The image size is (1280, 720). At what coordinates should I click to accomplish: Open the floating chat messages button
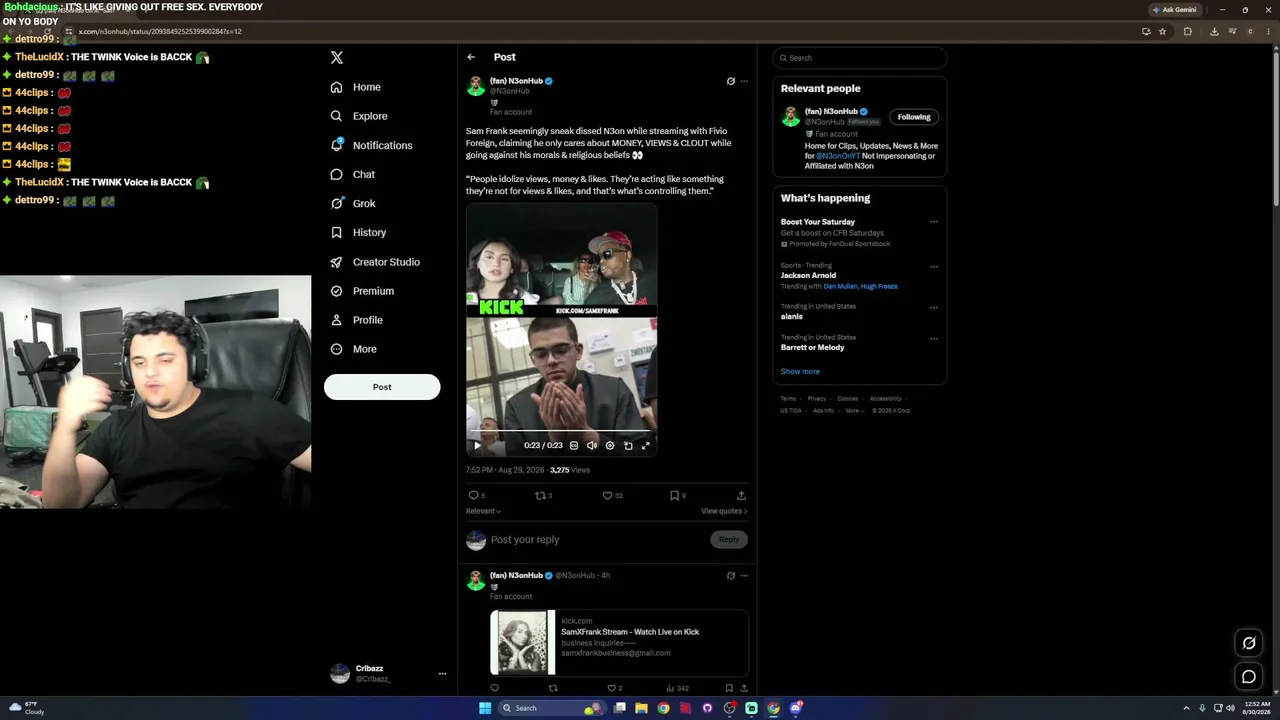pos(1248,677)
